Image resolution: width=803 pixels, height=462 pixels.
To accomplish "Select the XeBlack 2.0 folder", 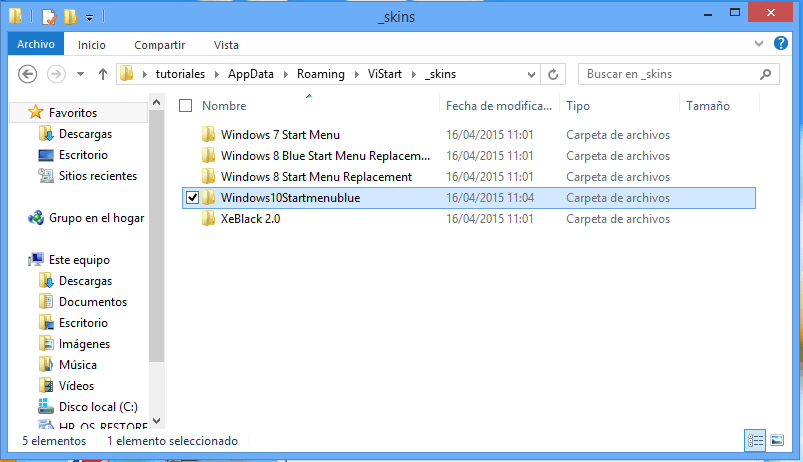I will pos(250,219).
